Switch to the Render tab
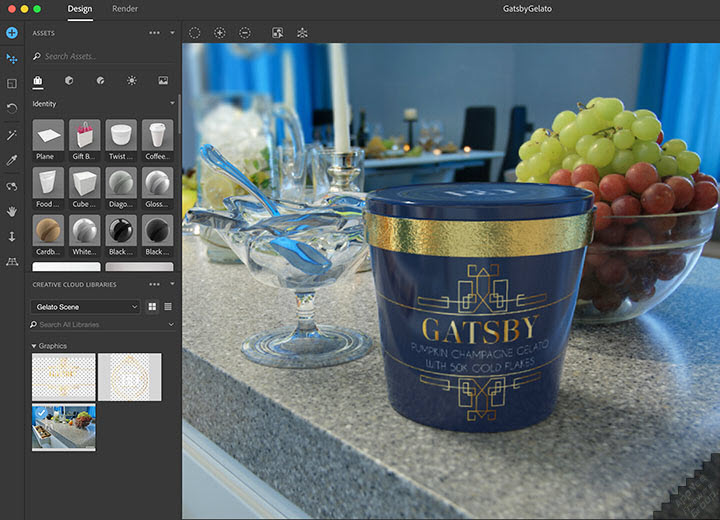This screenshot has height=520, width=720. [125, 9]
